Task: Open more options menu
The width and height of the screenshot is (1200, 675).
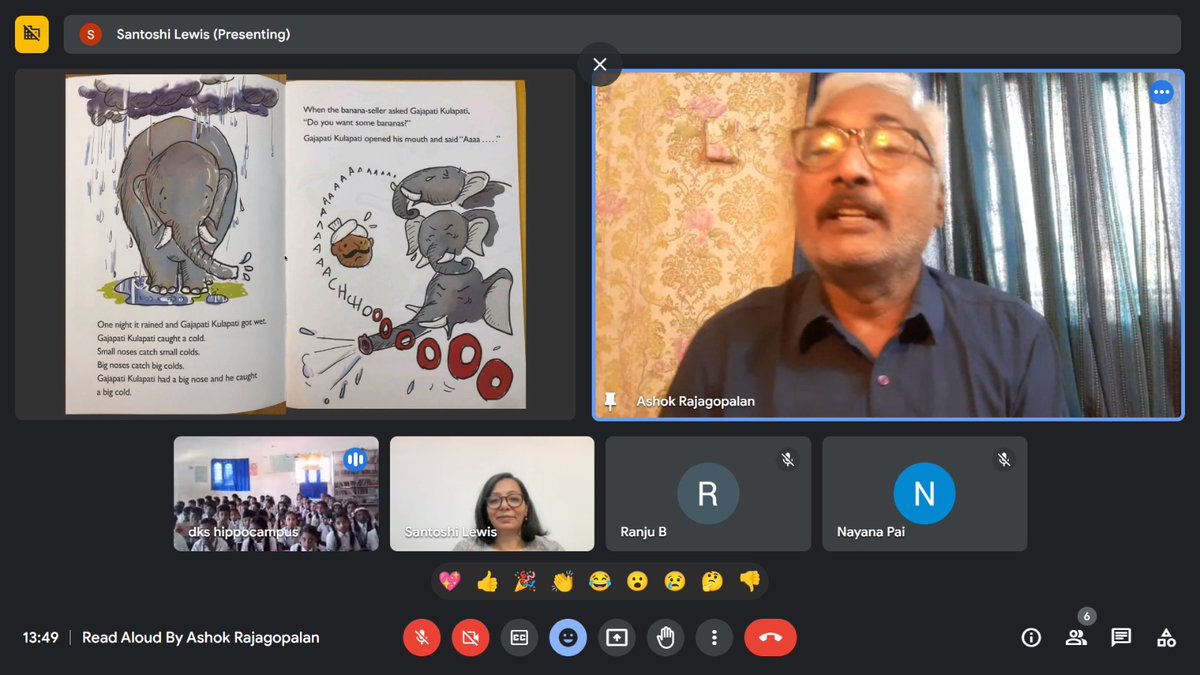Action: point(714,637)
